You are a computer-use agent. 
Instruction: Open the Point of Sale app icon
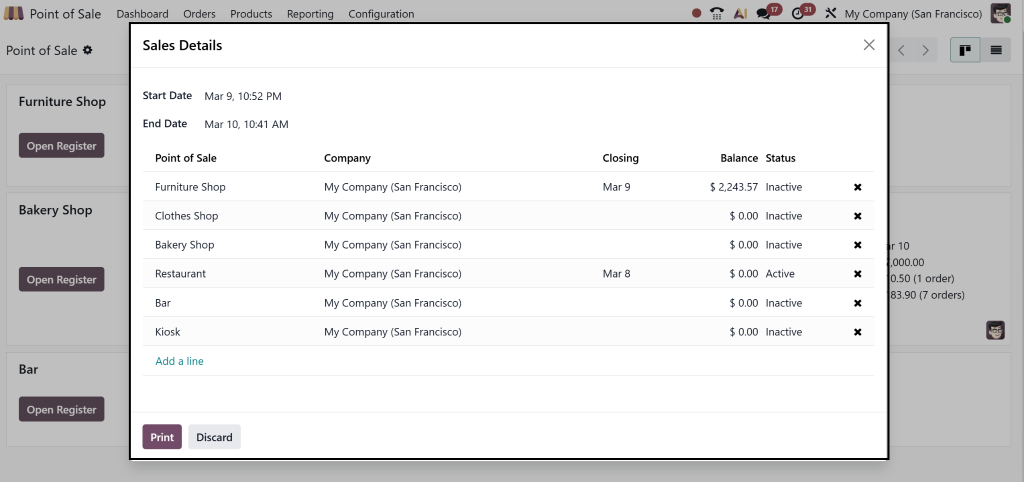click(14, 13)
